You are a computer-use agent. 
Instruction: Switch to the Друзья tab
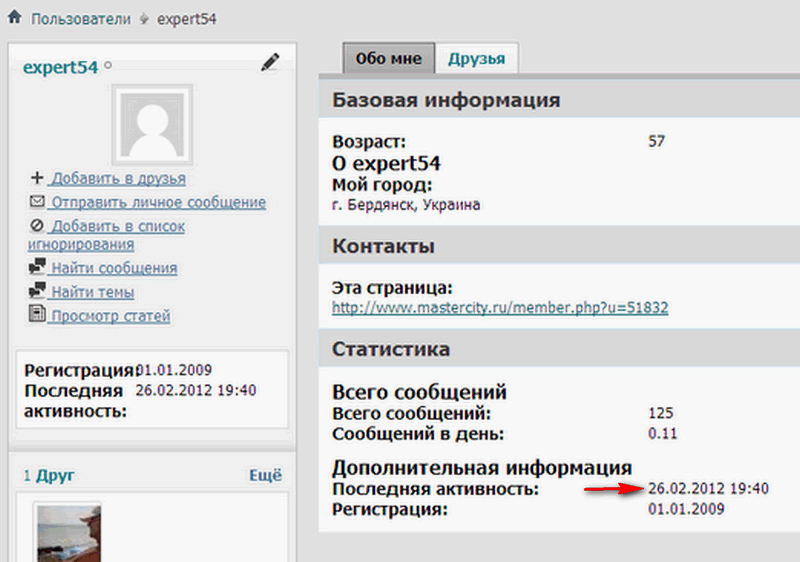pyautogui.click(x=477, y=59)
